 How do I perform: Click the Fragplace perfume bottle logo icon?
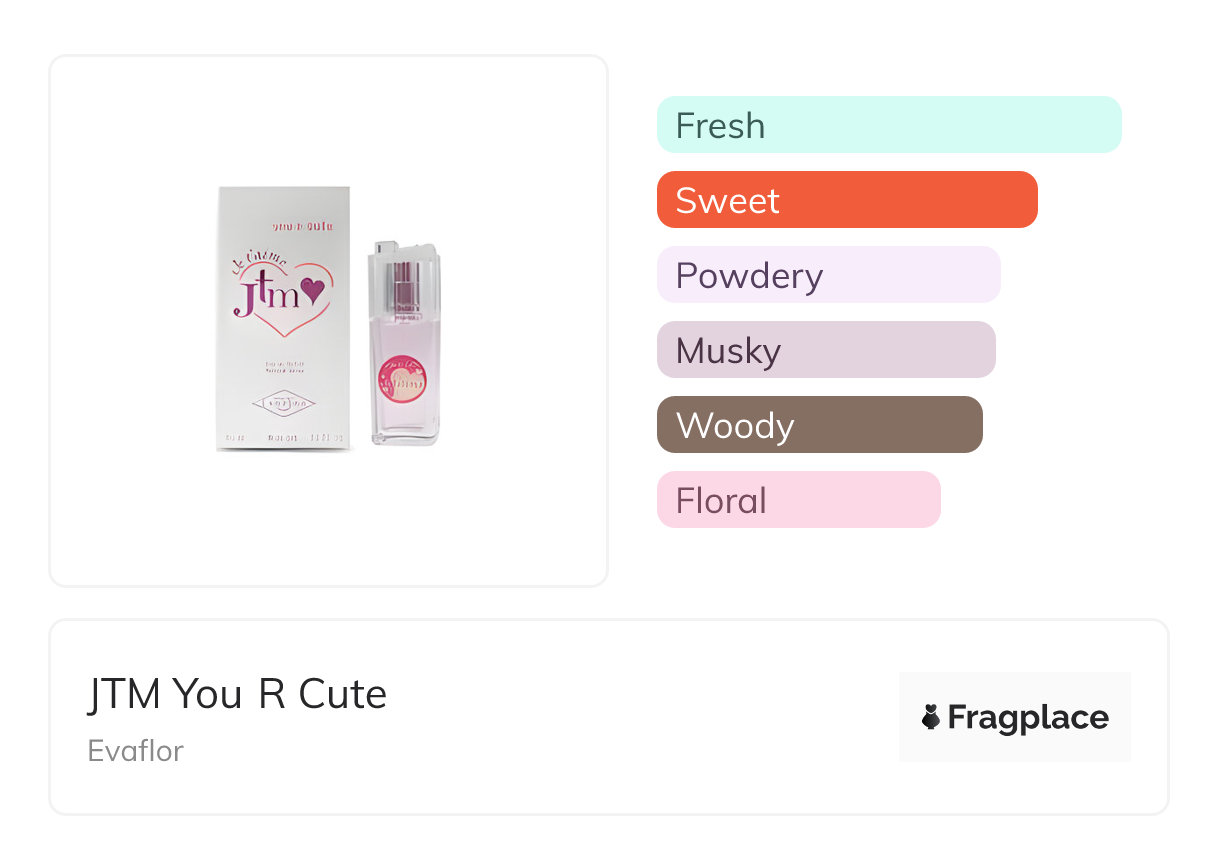931,717
